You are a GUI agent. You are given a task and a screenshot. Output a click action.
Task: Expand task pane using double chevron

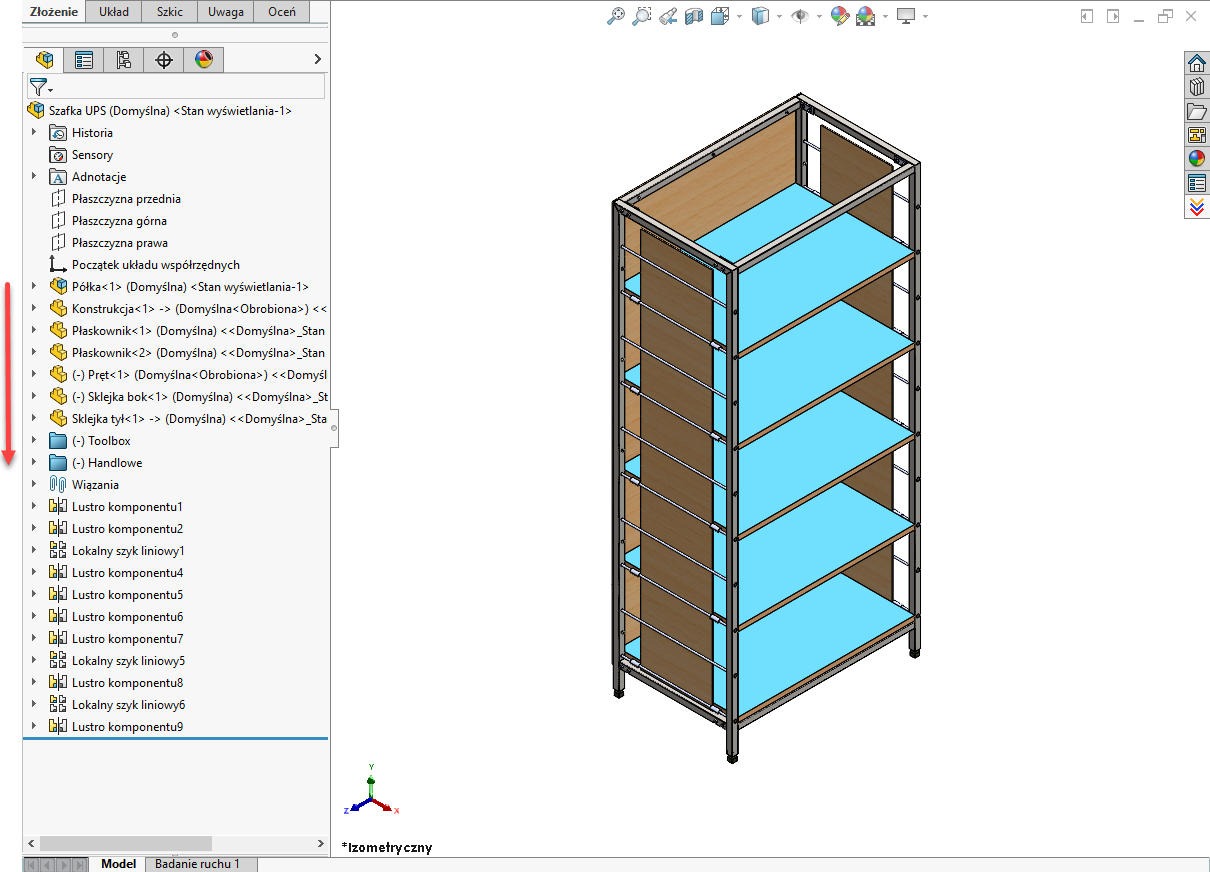1197,207
